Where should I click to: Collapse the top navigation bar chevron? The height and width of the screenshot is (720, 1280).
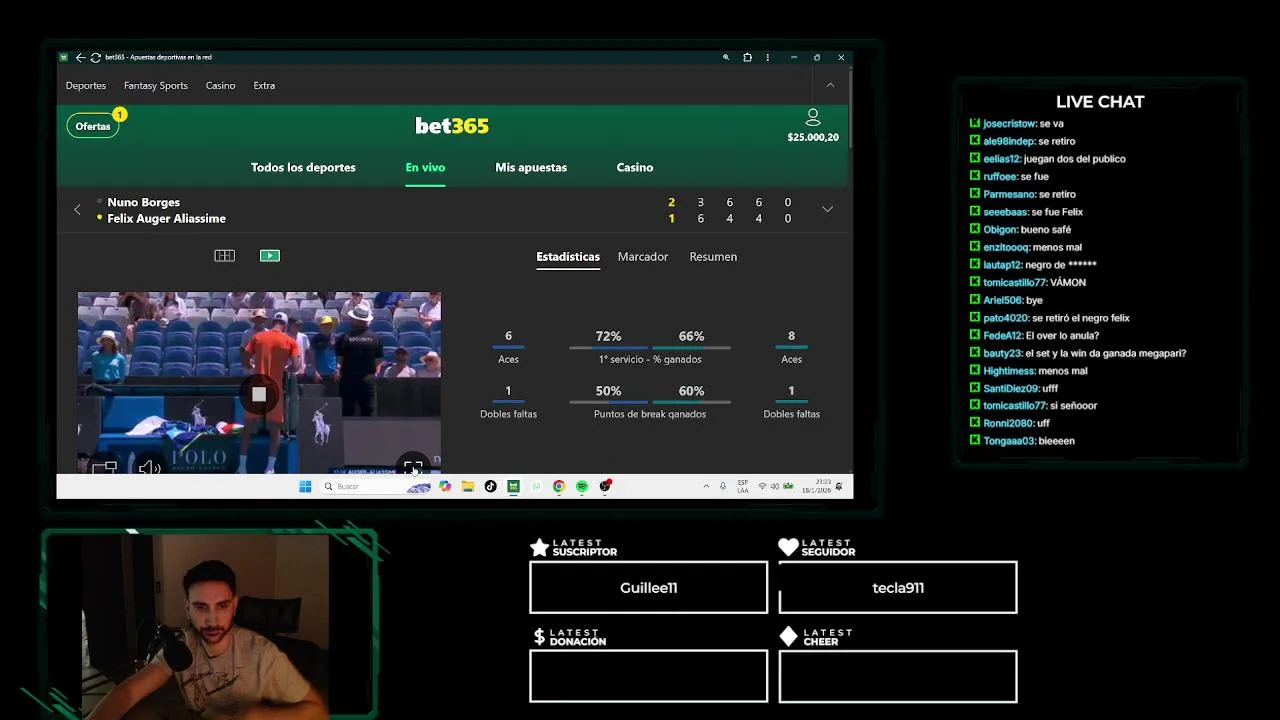tap(830, 86)
